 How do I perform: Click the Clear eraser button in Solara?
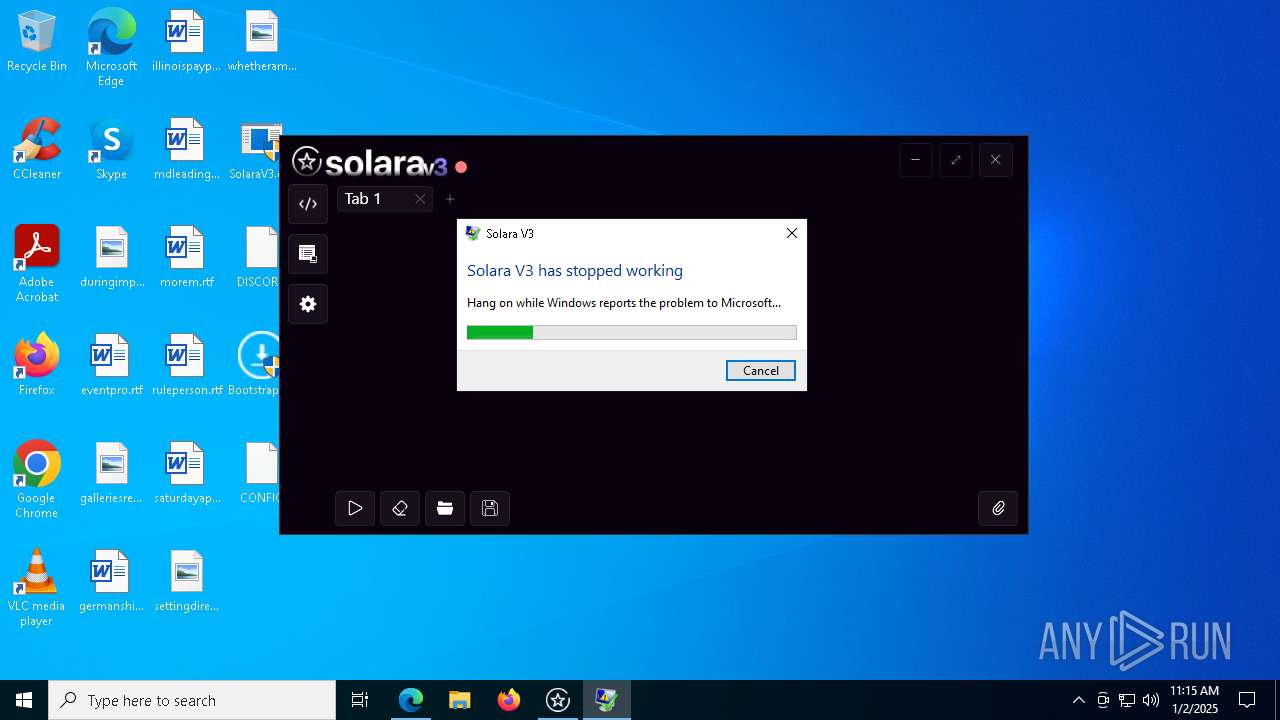click(400, 509)
